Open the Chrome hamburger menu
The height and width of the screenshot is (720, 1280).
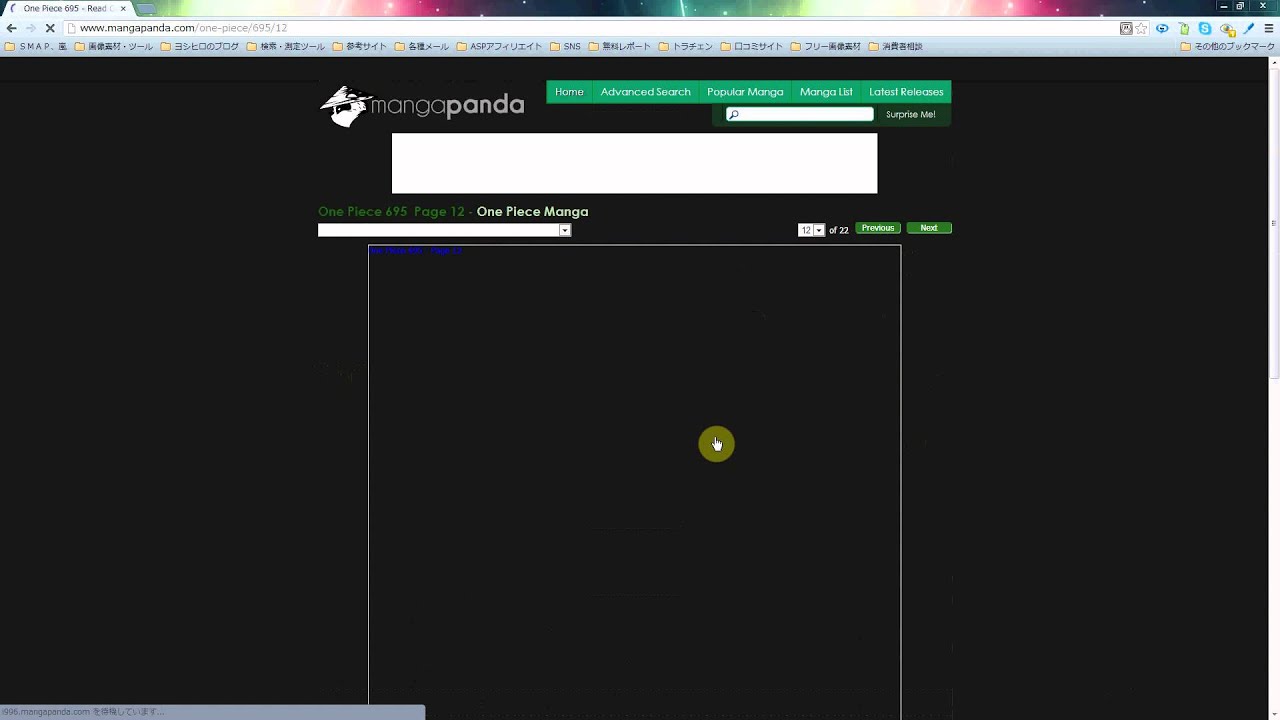point(1269,28)
